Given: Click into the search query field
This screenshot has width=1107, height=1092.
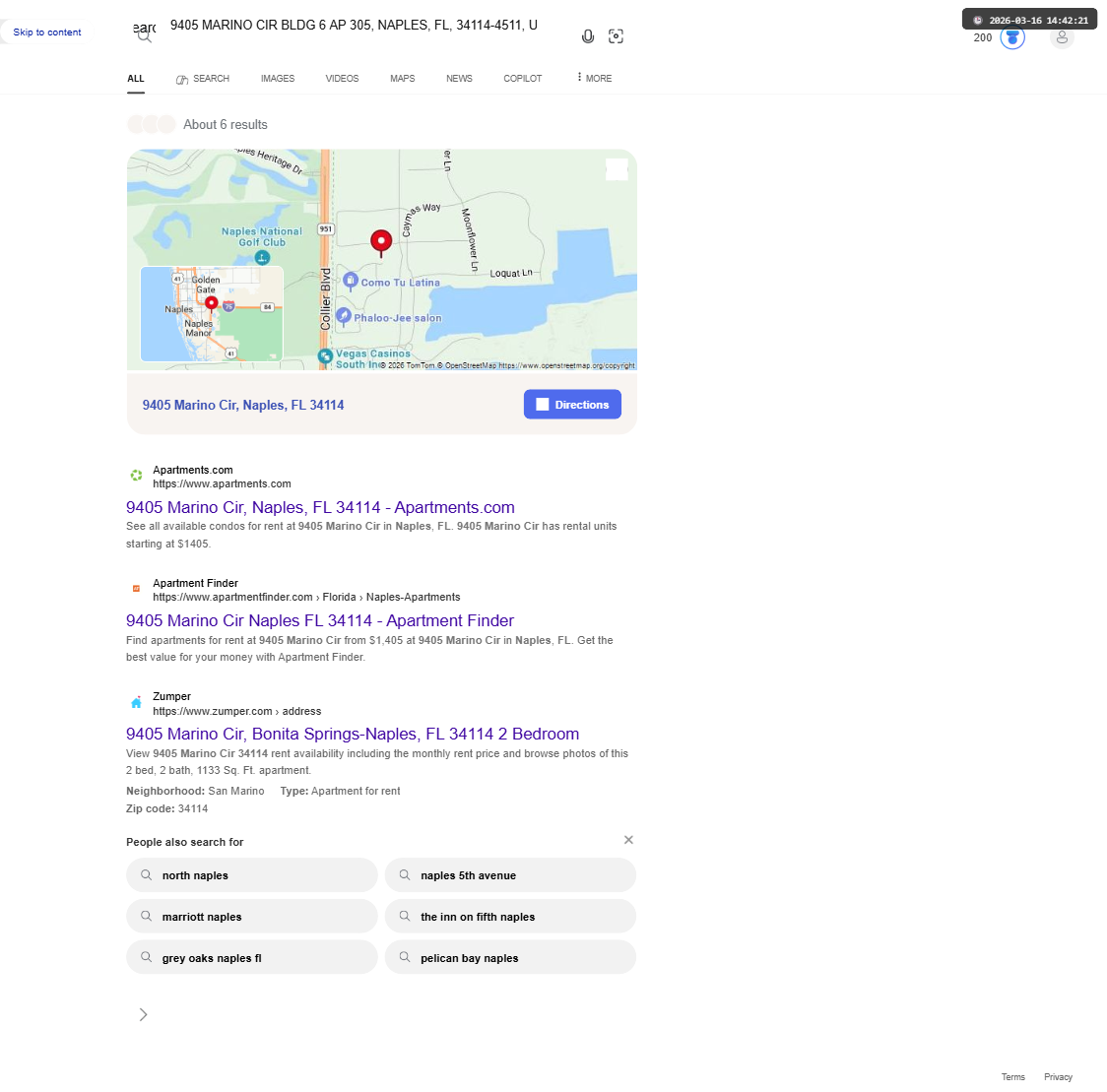Looking at the screenshot, I should click(x=354, y=26).
